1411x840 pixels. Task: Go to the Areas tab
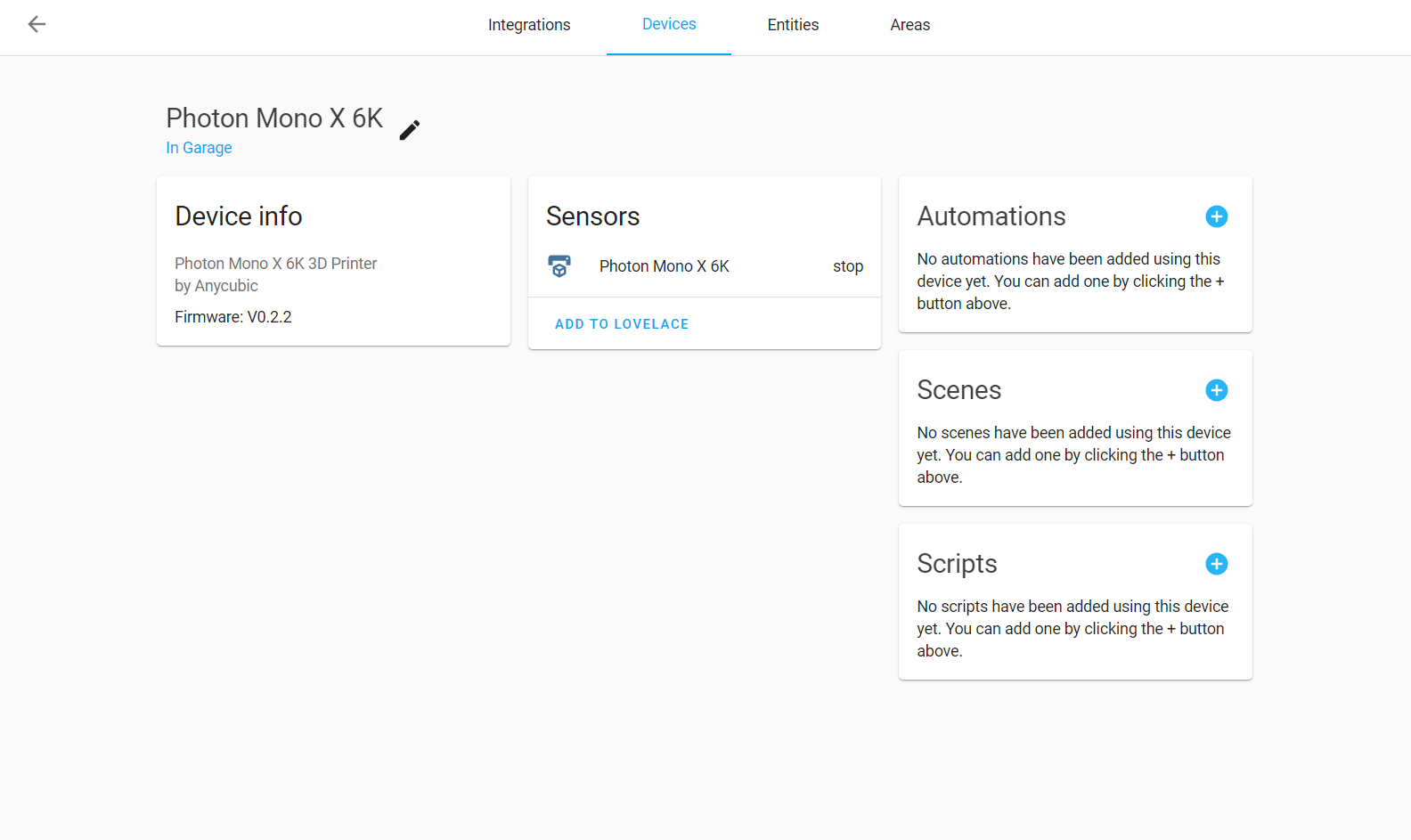click(909, 25)
